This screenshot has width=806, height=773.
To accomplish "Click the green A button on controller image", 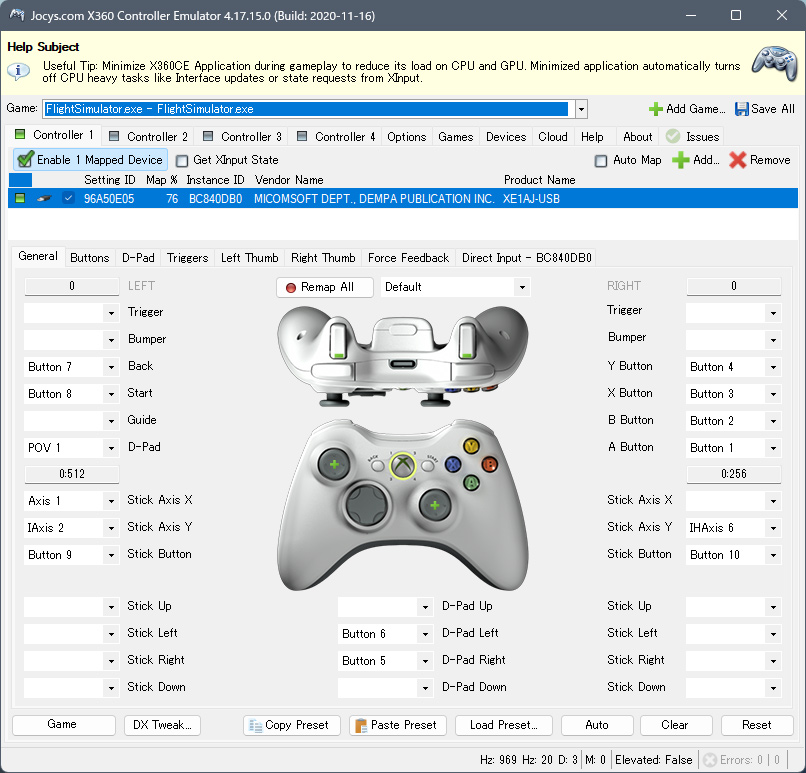I will coord(471,483).
